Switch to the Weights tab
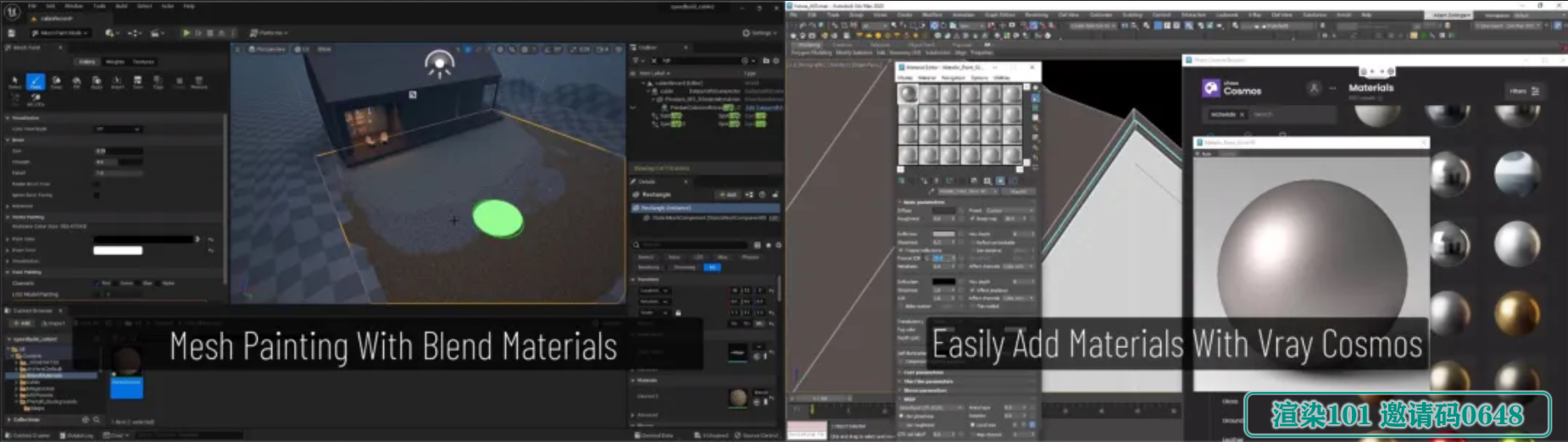1568x442 pixels. (115, 62)
